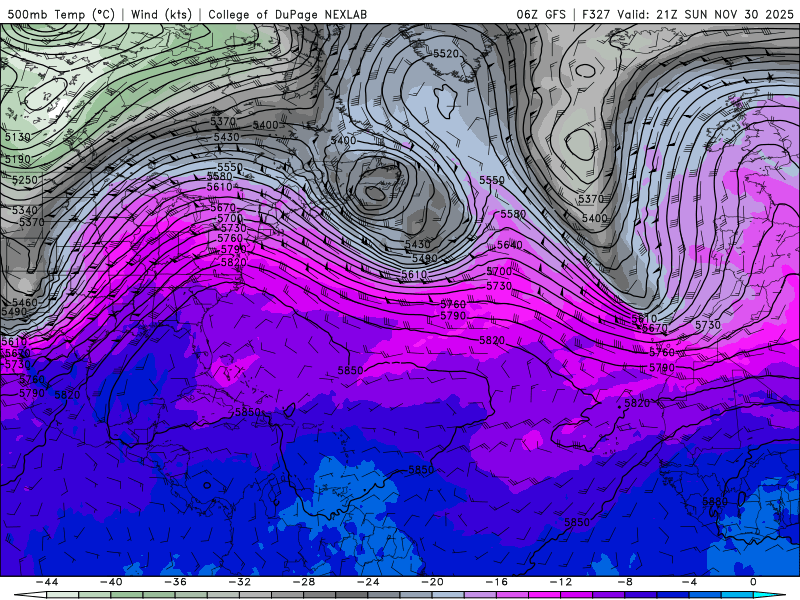Click the 5640 contour label
800x600 pixels.
click(510, 245)
